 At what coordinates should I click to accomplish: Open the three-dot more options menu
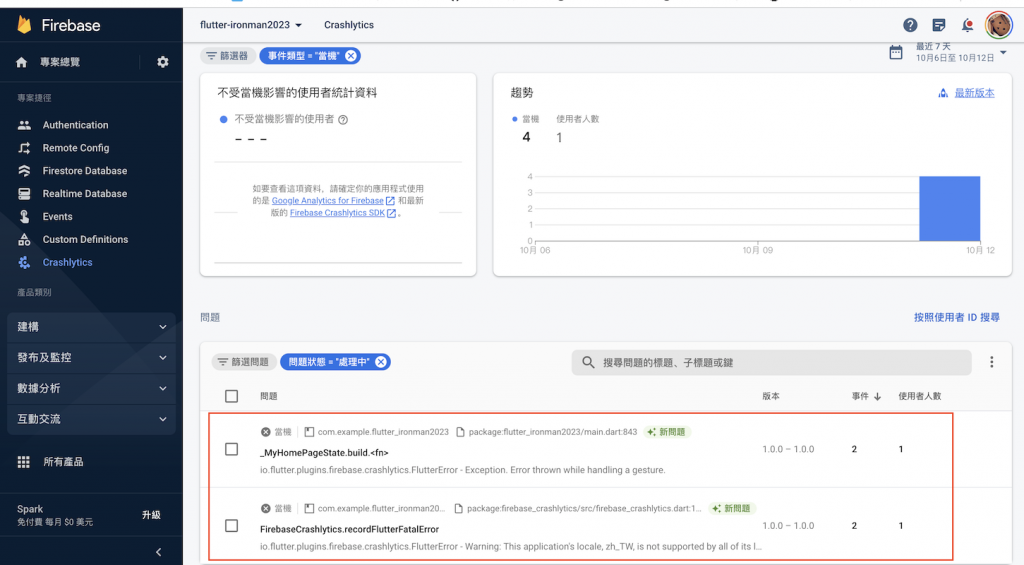(991, 362)
